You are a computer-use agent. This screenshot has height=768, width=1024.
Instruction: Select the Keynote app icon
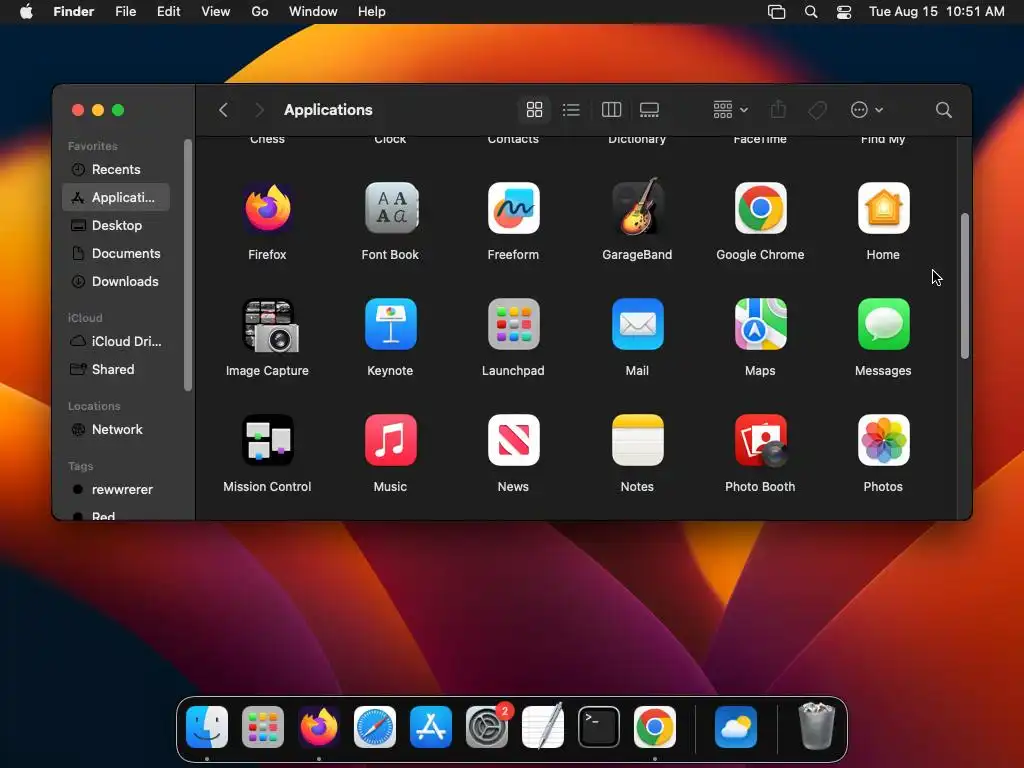(391, 325)
